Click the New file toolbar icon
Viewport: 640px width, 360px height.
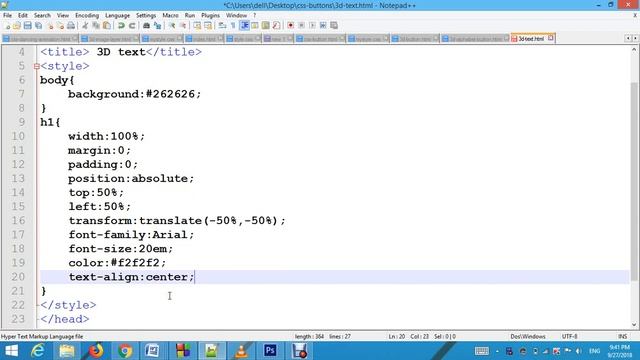(x=7, y=26)
